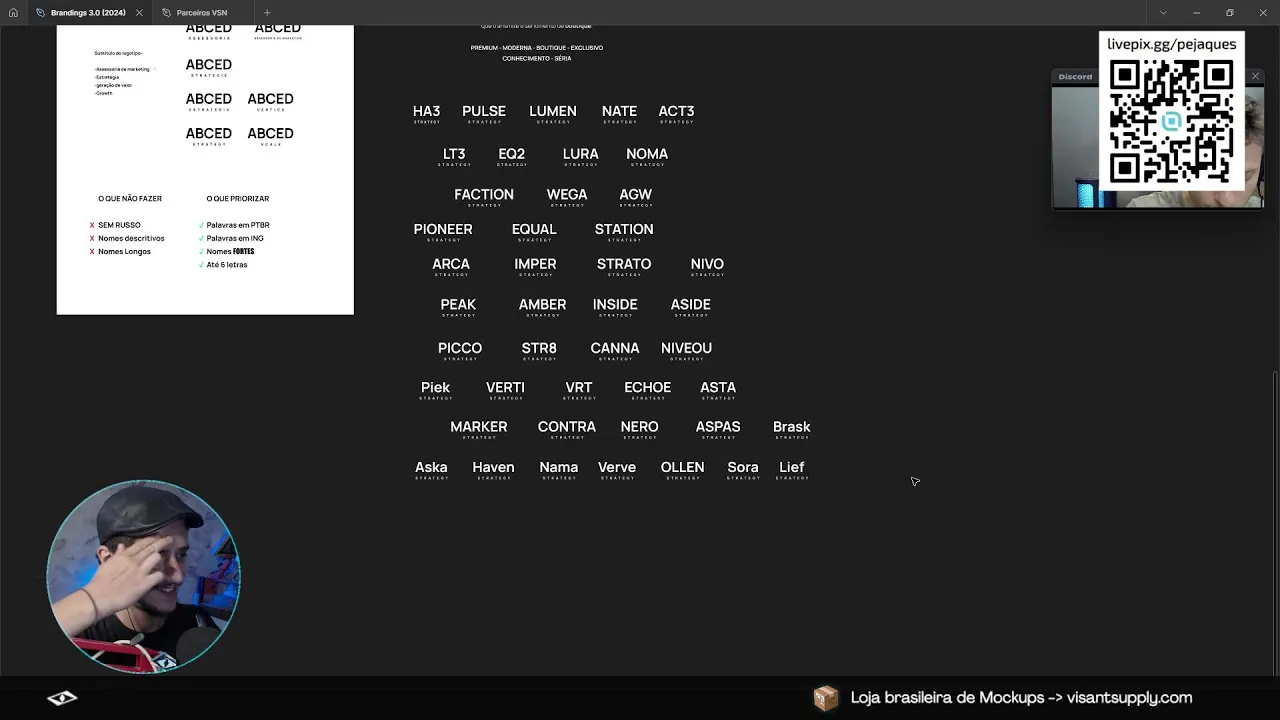Select the EQ2 name text
The height and width of the screenshot is (720, 1280).
coord(511,154)
